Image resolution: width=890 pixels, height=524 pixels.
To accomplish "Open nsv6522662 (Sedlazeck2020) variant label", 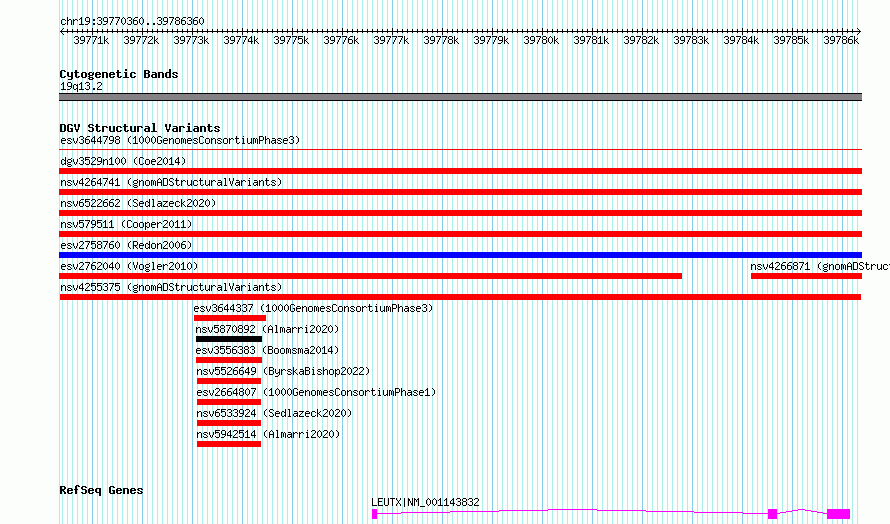I will click(138, 203).
